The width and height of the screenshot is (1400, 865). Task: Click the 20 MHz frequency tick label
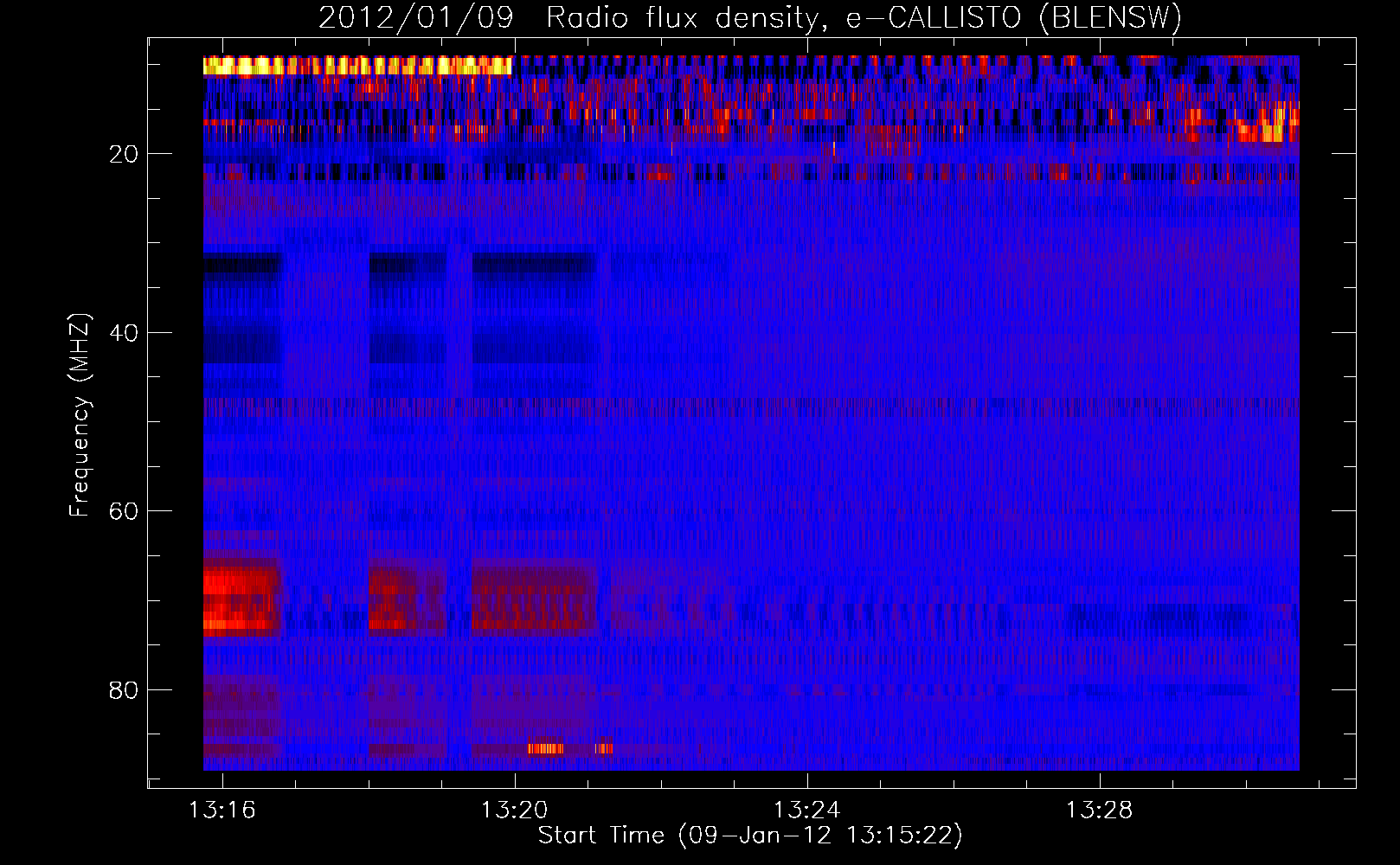click(x=124, y=155)
